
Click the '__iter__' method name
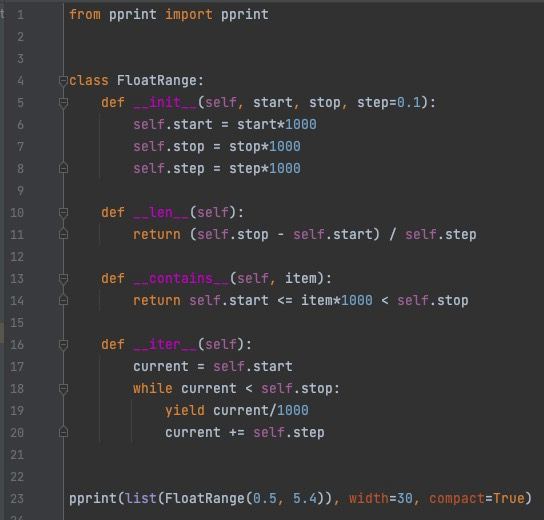(165, 345)
